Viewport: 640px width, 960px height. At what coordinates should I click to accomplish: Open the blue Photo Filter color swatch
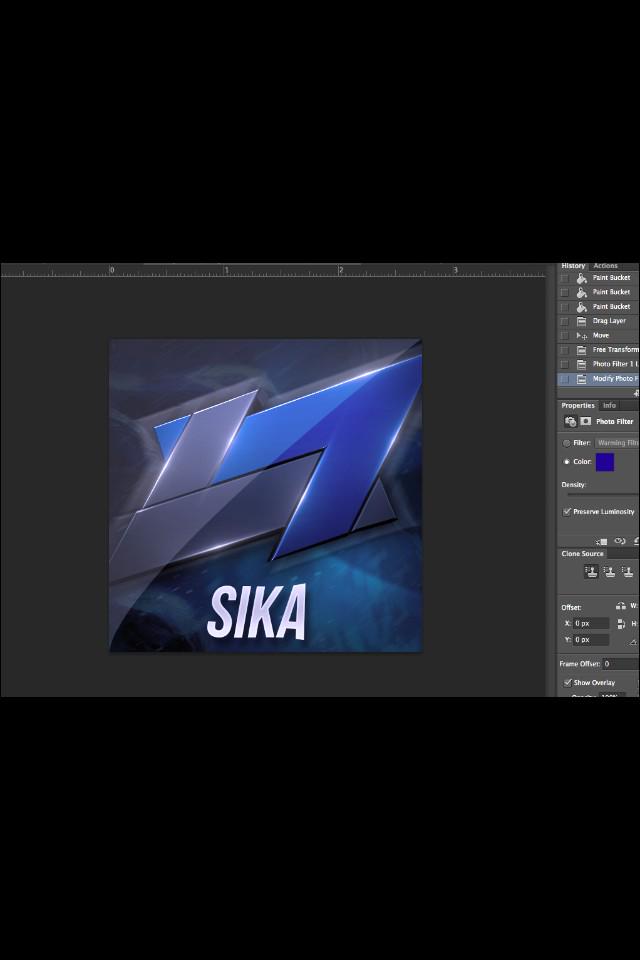click(604, 462)
